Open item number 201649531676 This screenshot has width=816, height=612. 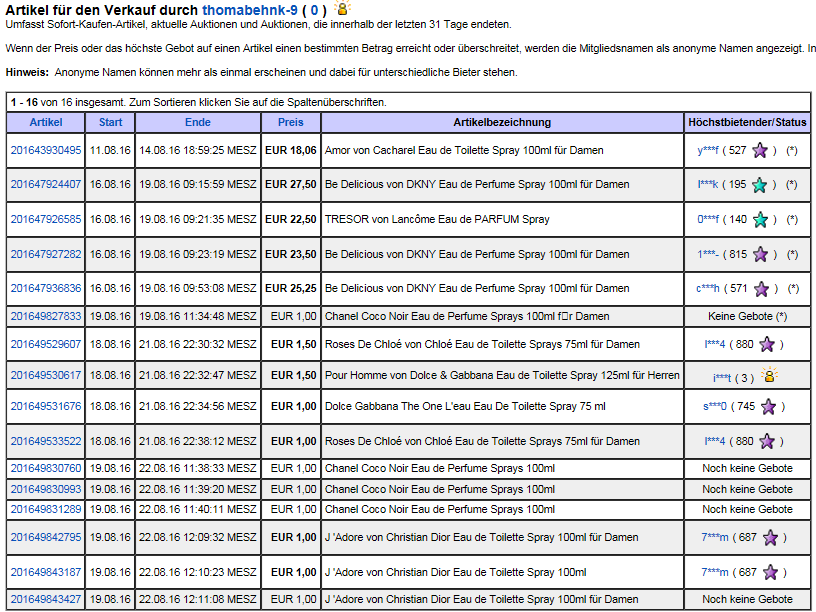(46, 406)
